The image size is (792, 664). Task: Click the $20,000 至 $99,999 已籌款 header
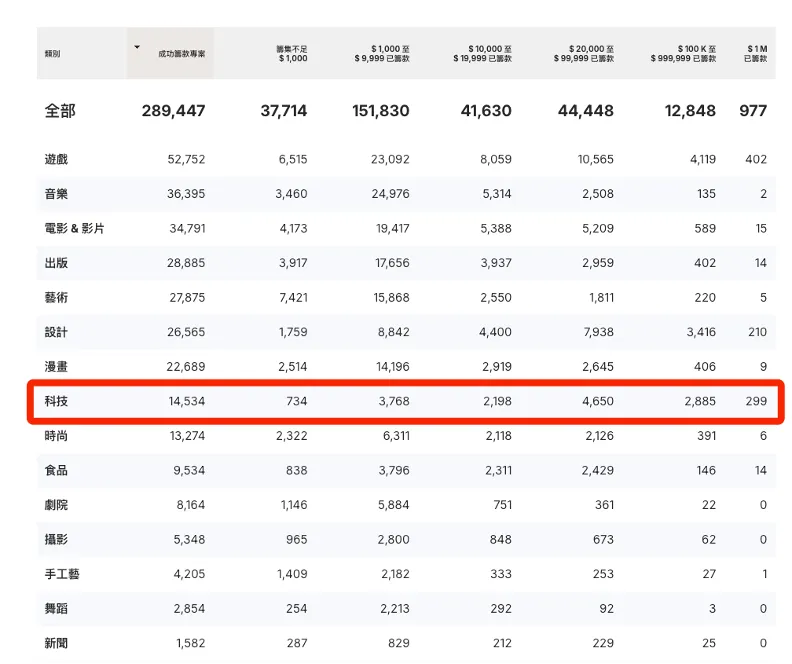click(x=584, y=54)
